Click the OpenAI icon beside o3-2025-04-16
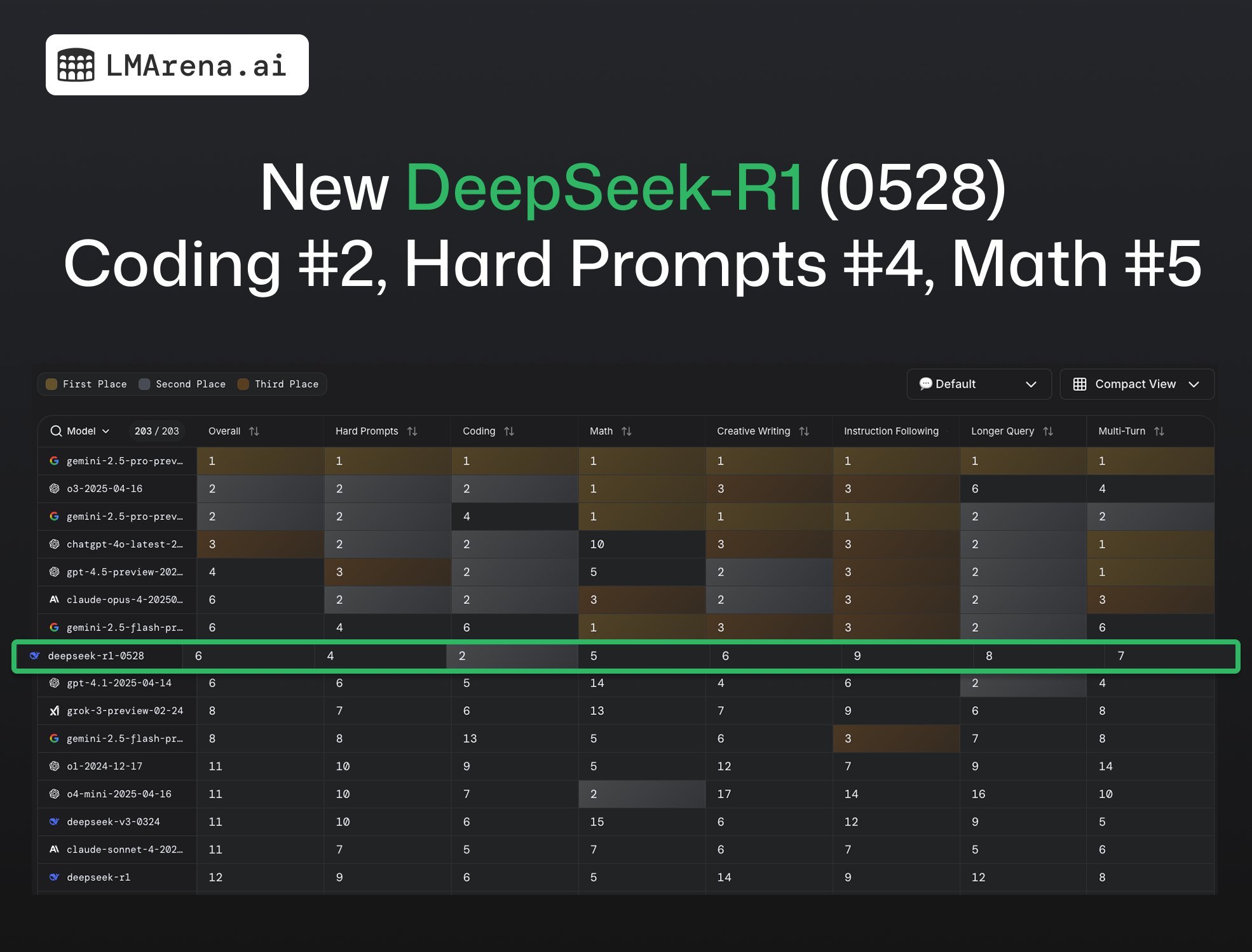This screenshot has width=1252, height=952. click(54, 489)
